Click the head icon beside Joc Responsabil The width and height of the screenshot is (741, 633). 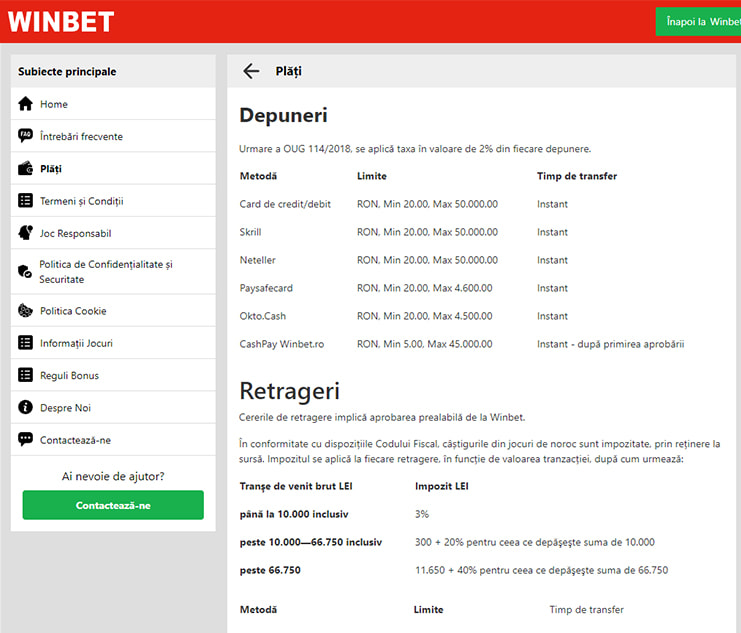[26, 233]
